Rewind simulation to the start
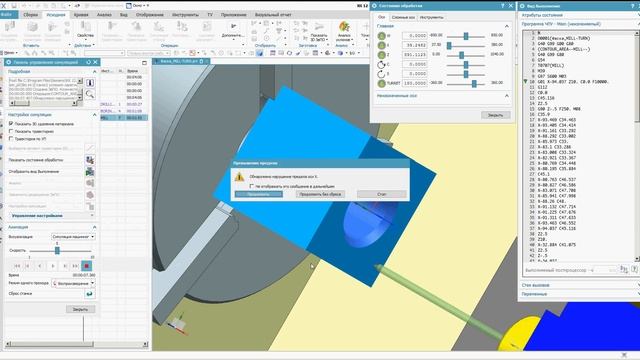This screenshot has width=640, height=360. click(x=17, y=266)
